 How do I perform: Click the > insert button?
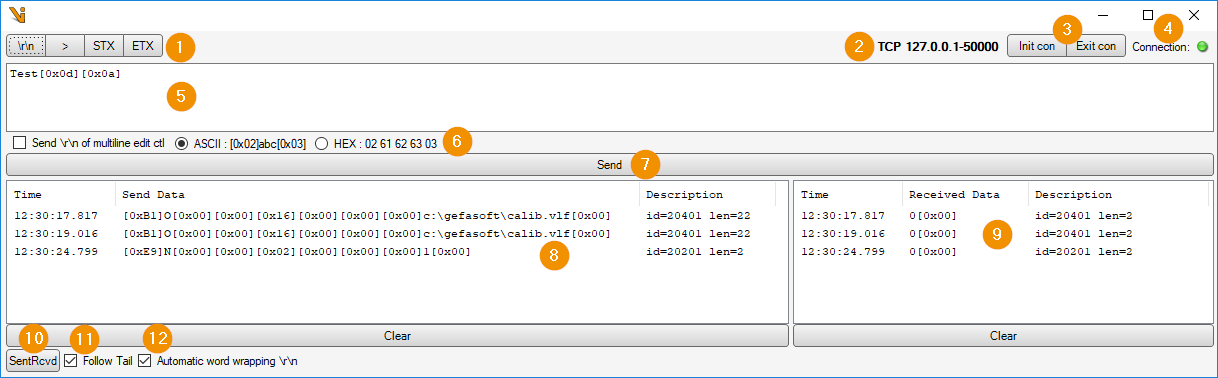[x=65, y=46]
